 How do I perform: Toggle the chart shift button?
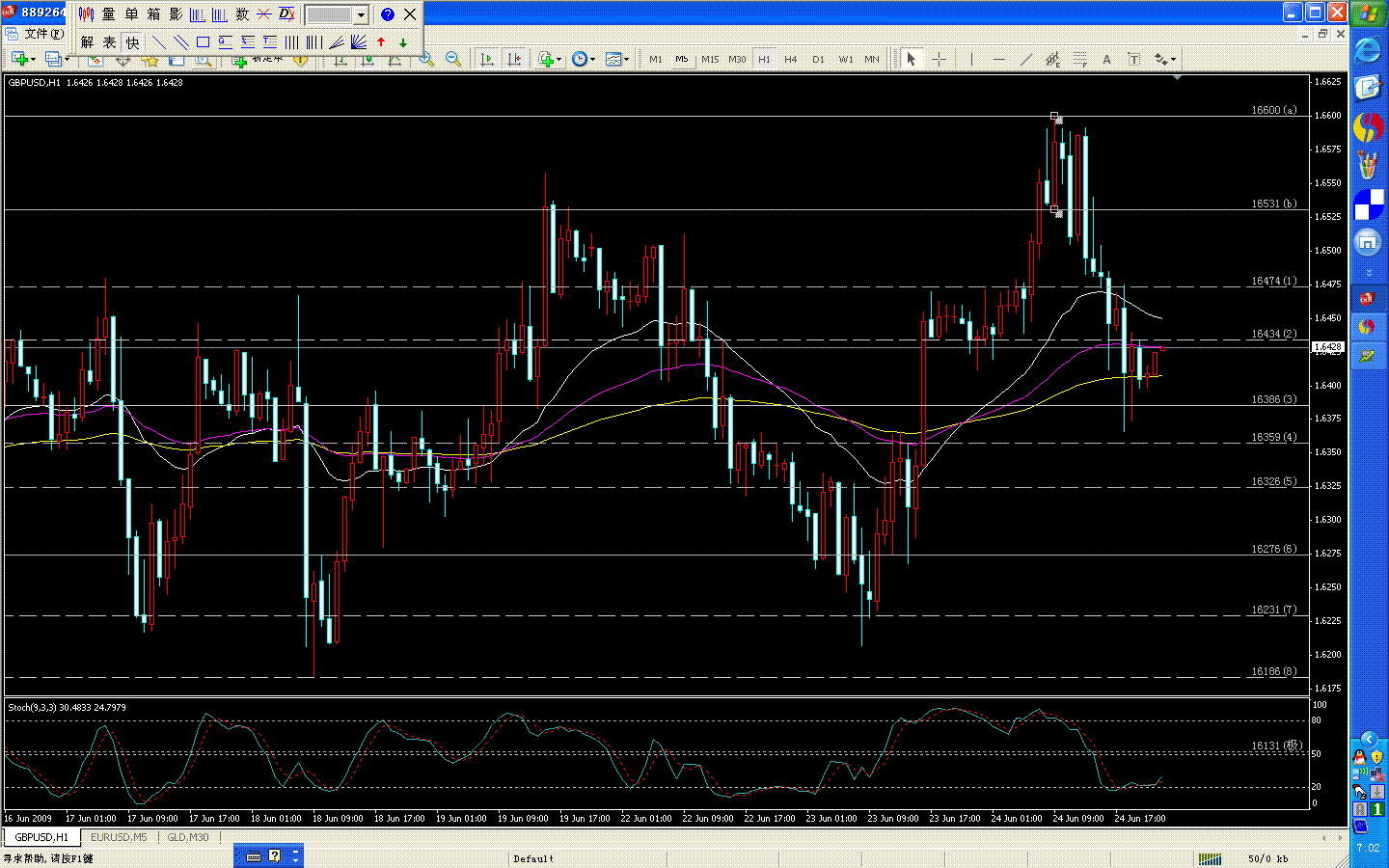pyautogui.click(x=514, y=59)
